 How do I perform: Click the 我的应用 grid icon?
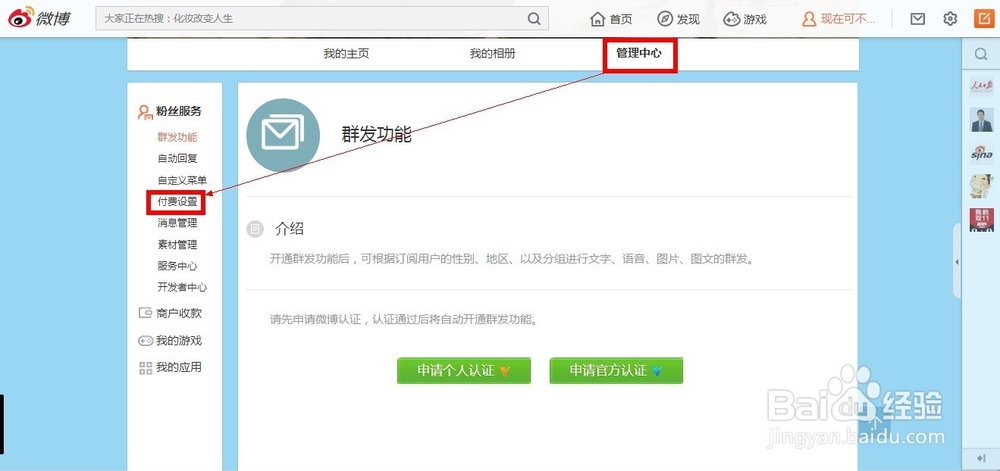point(145,368)
